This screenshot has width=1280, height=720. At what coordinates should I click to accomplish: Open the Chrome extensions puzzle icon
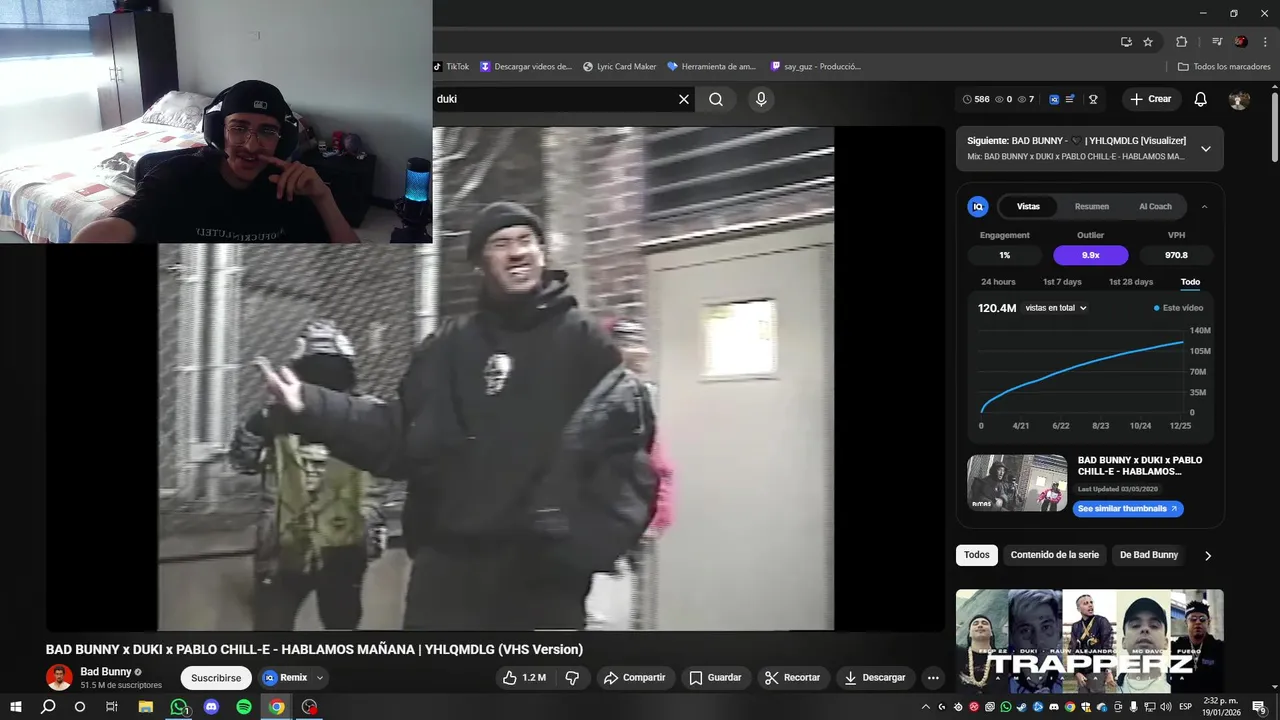click(1181, 42)
